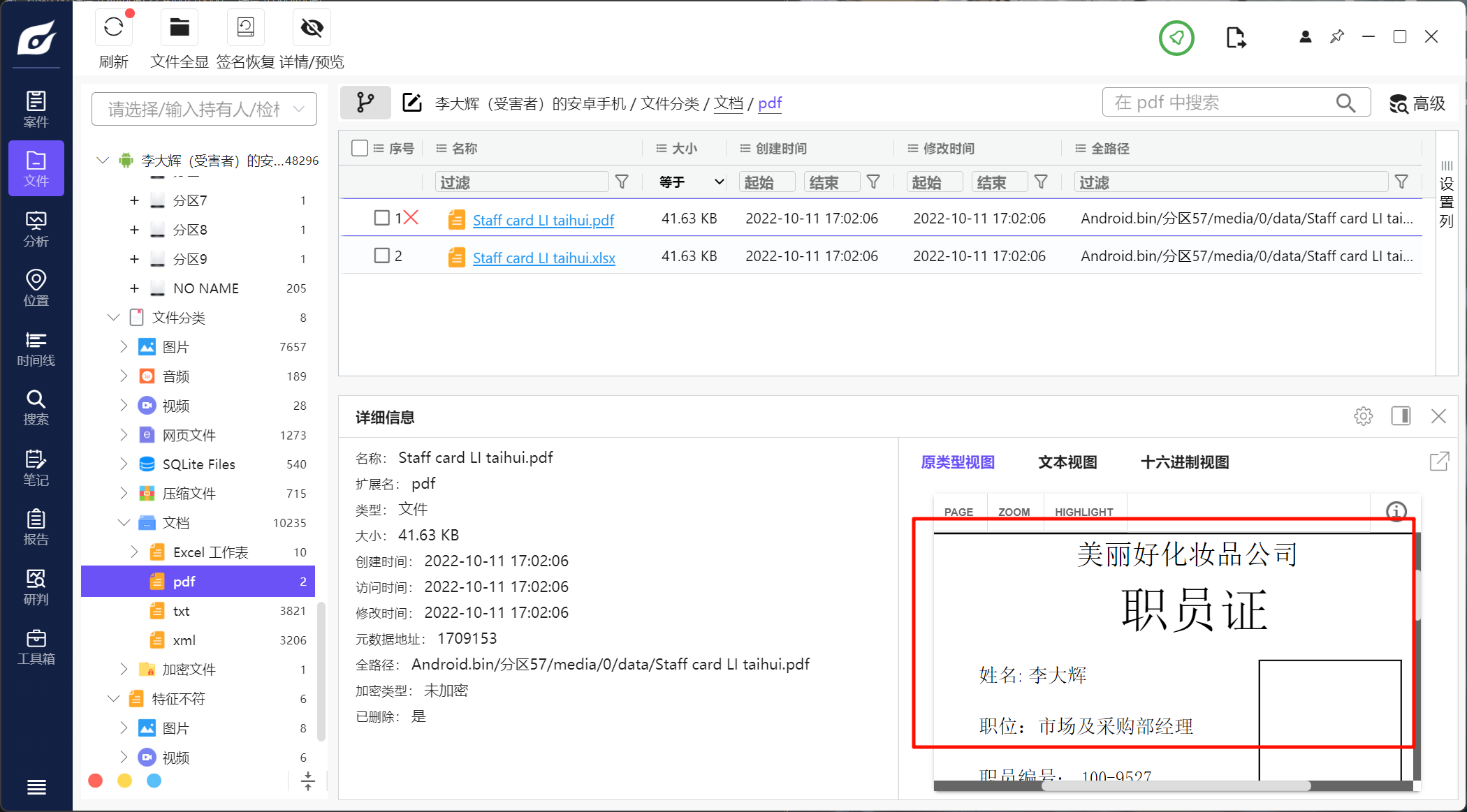Click the 刷新 refresh icon
The height and width of the screenshot is (812, 1467).
coord(113,28)
